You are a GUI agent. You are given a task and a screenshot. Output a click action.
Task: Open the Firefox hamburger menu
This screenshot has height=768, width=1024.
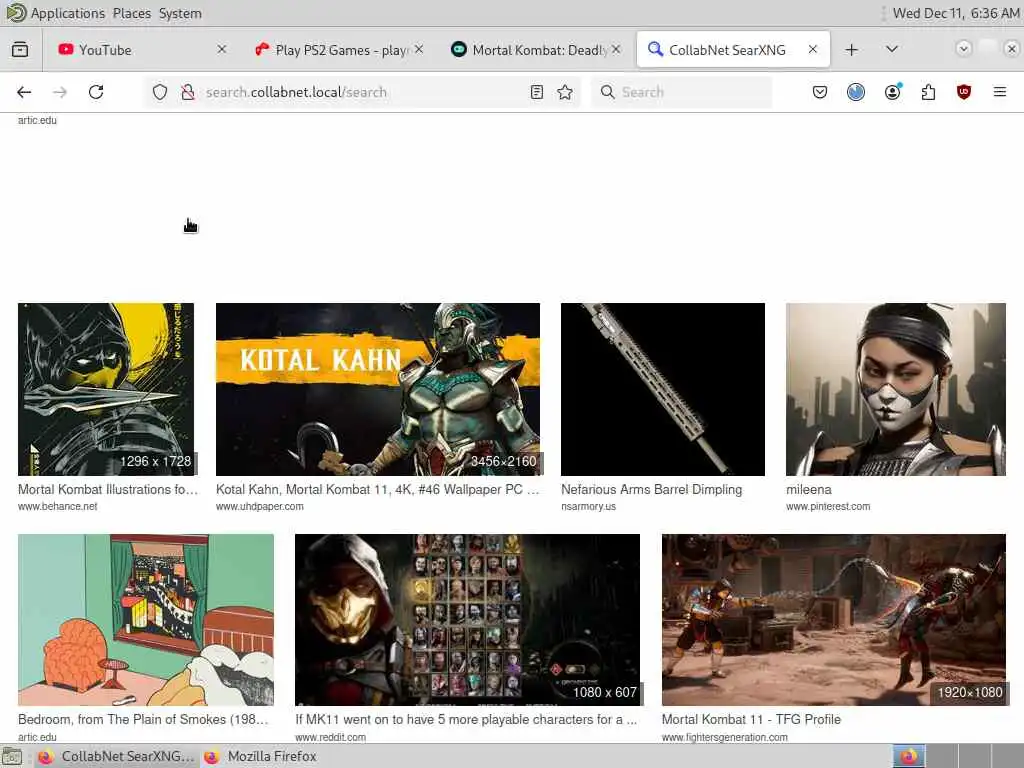point(1000,92)
